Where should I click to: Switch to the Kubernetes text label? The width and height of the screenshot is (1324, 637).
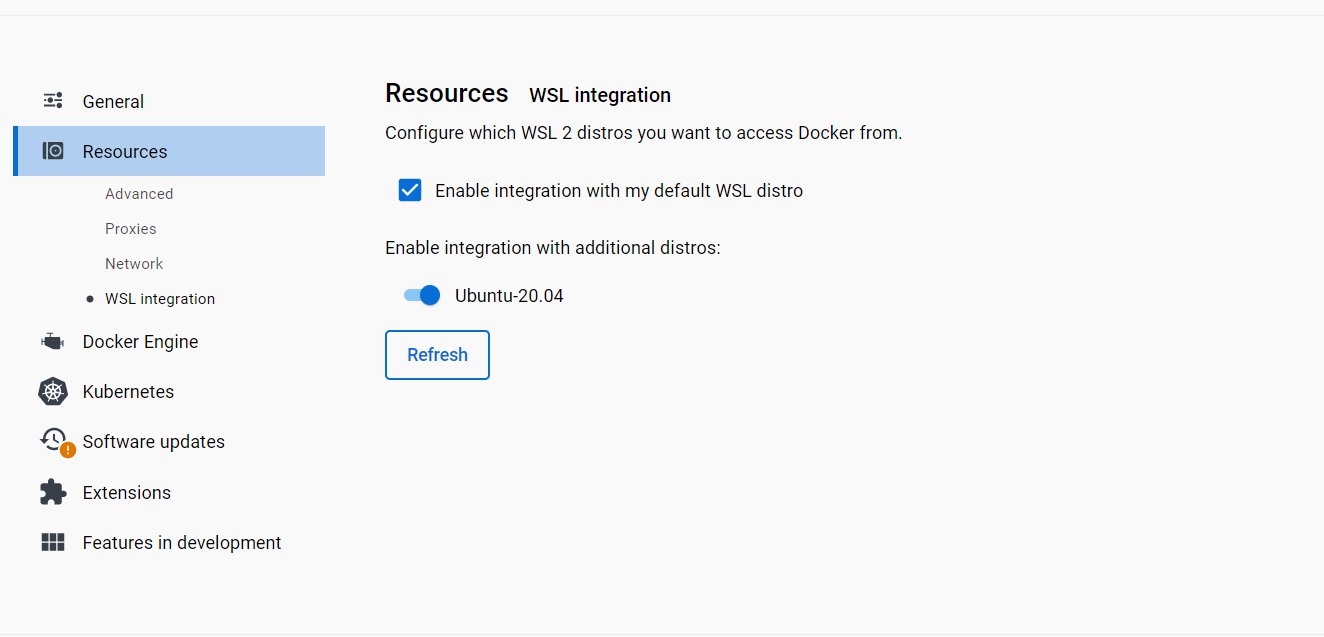128,392
